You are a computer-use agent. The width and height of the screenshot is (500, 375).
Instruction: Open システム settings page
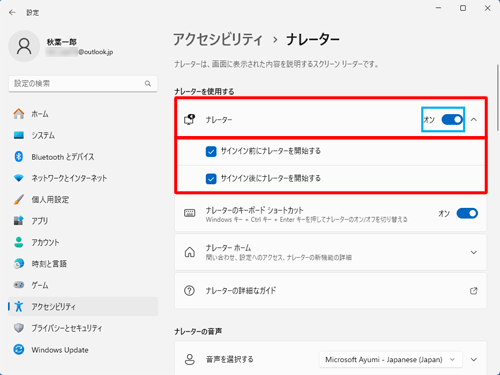click(x=83, y=135)
